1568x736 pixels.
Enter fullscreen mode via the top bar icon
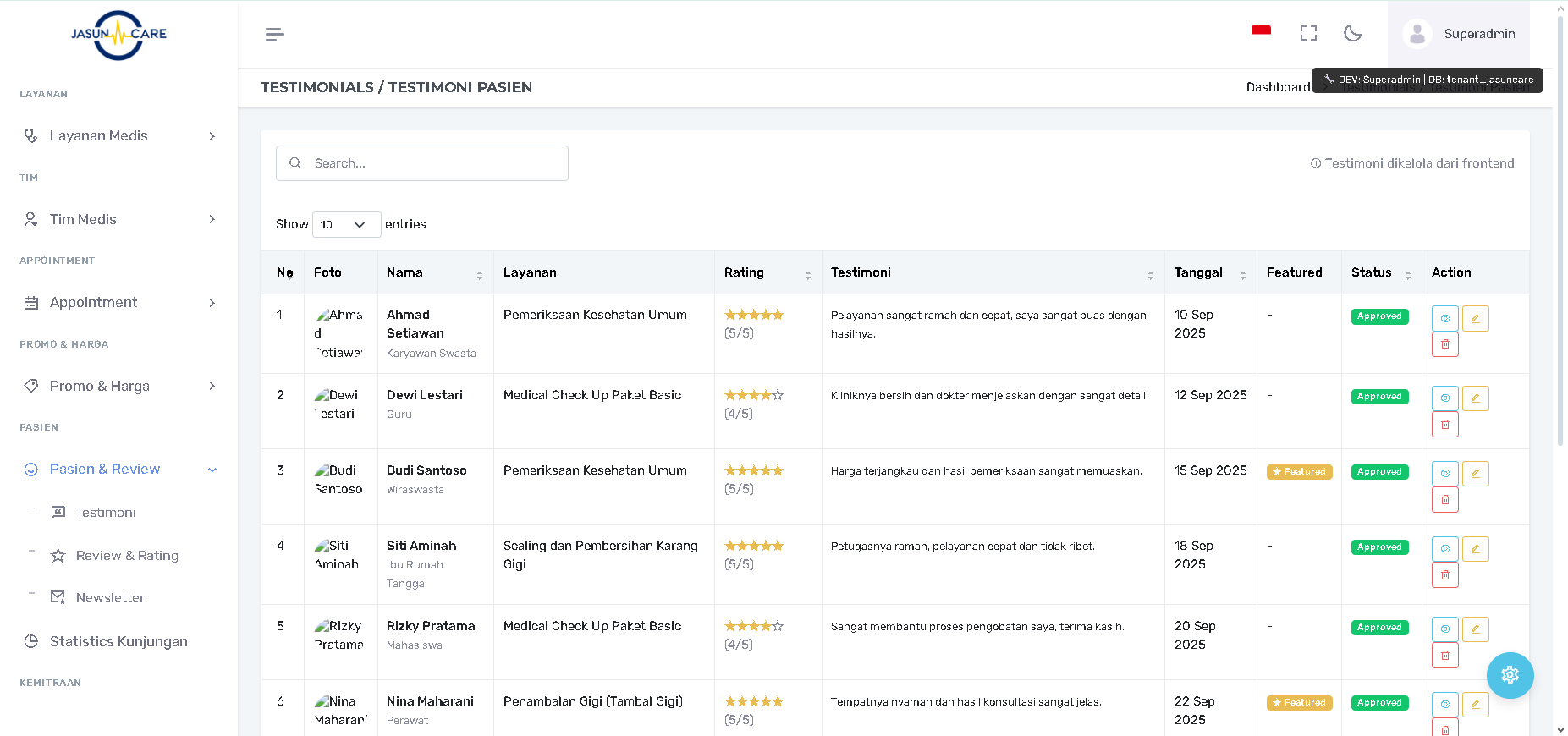(1308, 33)
